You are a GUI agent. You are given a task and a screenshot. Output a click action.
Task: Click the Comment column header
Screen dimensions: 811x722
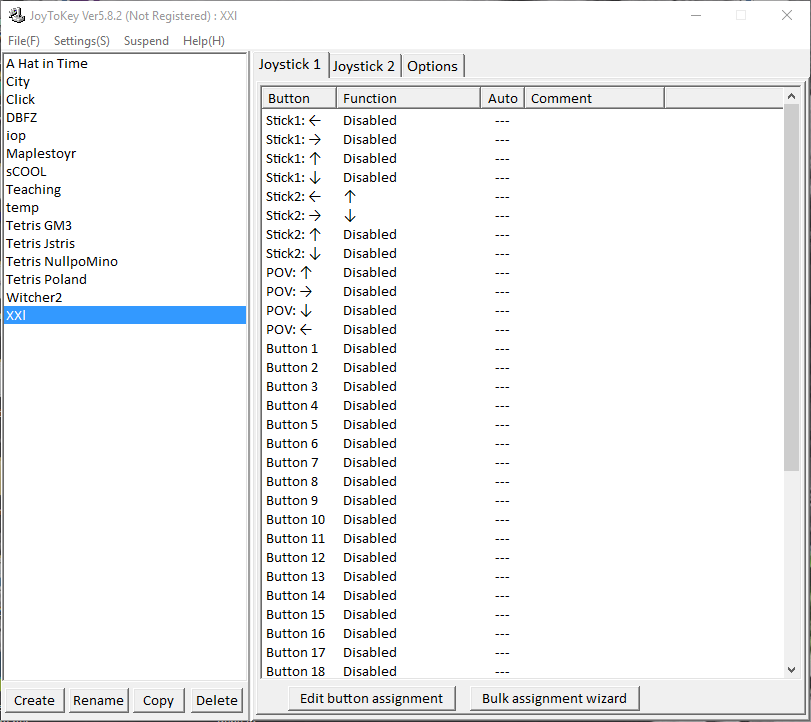[x=594, y=98]
